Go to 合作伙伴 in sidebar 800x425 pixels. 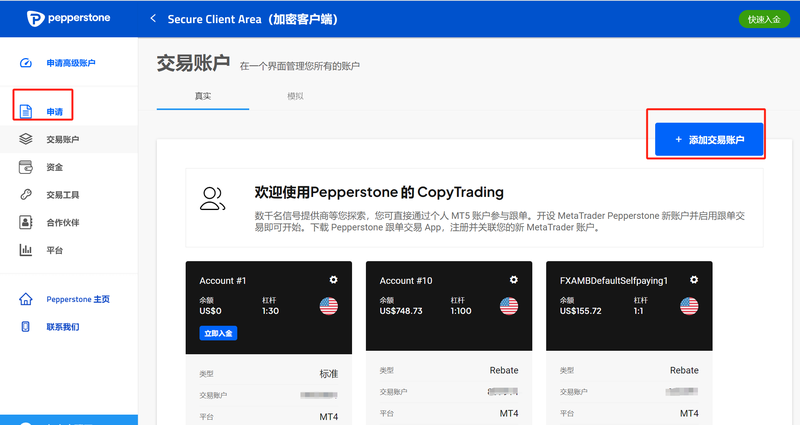[62, 222]
